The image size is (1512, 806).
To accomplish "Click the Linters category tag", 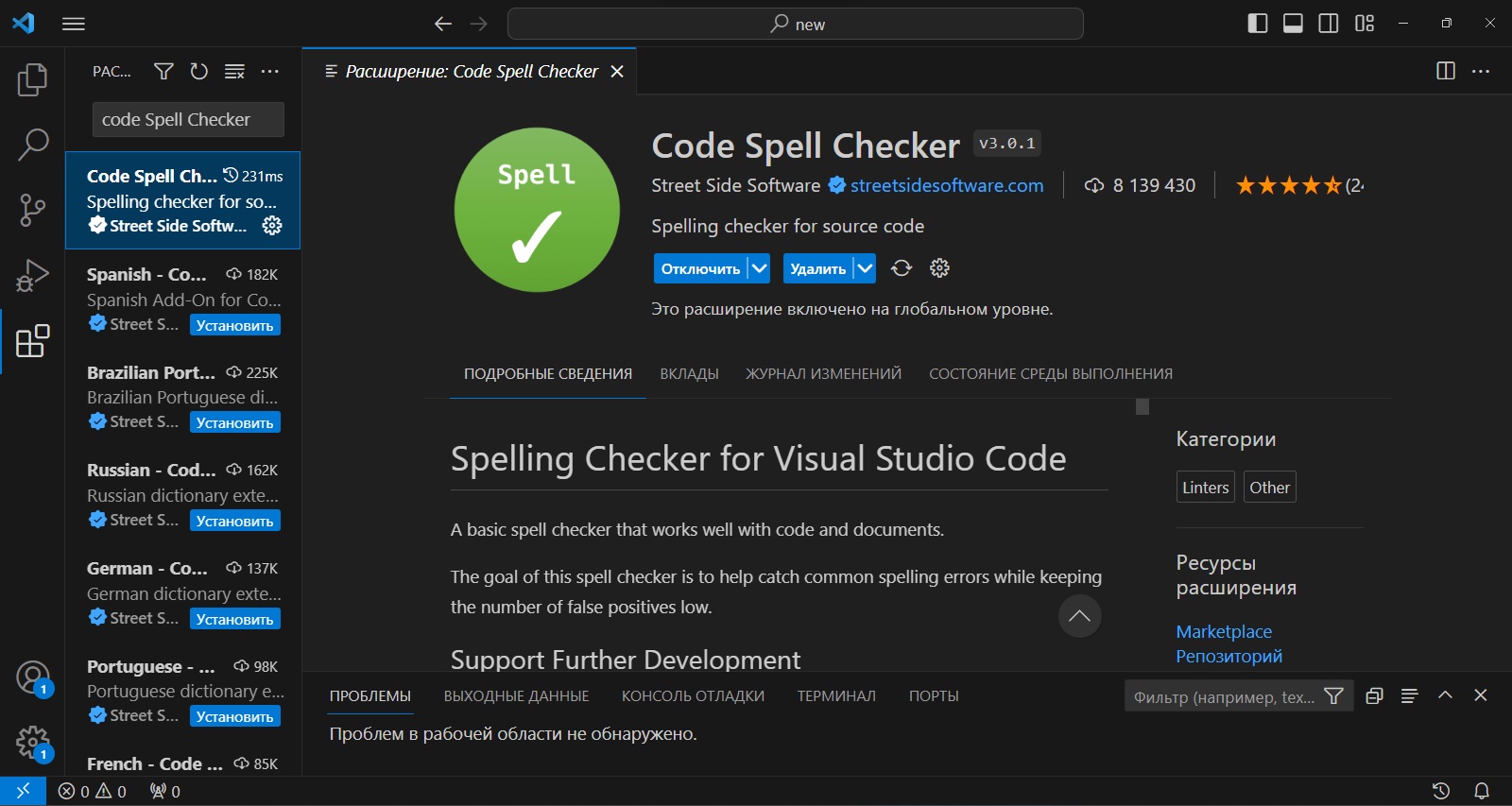I will [x=1206, y=488].
